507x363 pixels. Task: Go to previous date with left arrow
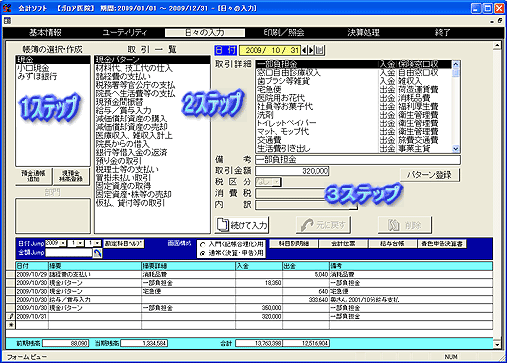click(x=304, y=50)
